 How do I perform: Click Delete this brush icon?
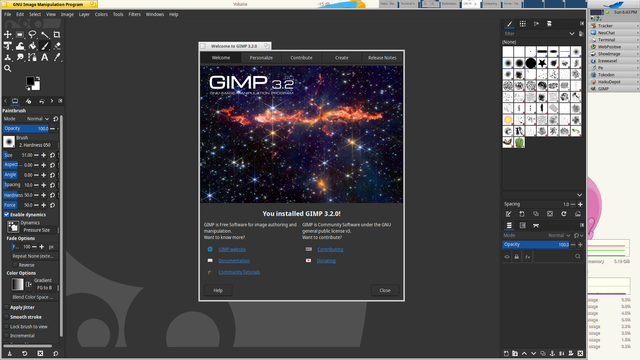tap(550, 214)
